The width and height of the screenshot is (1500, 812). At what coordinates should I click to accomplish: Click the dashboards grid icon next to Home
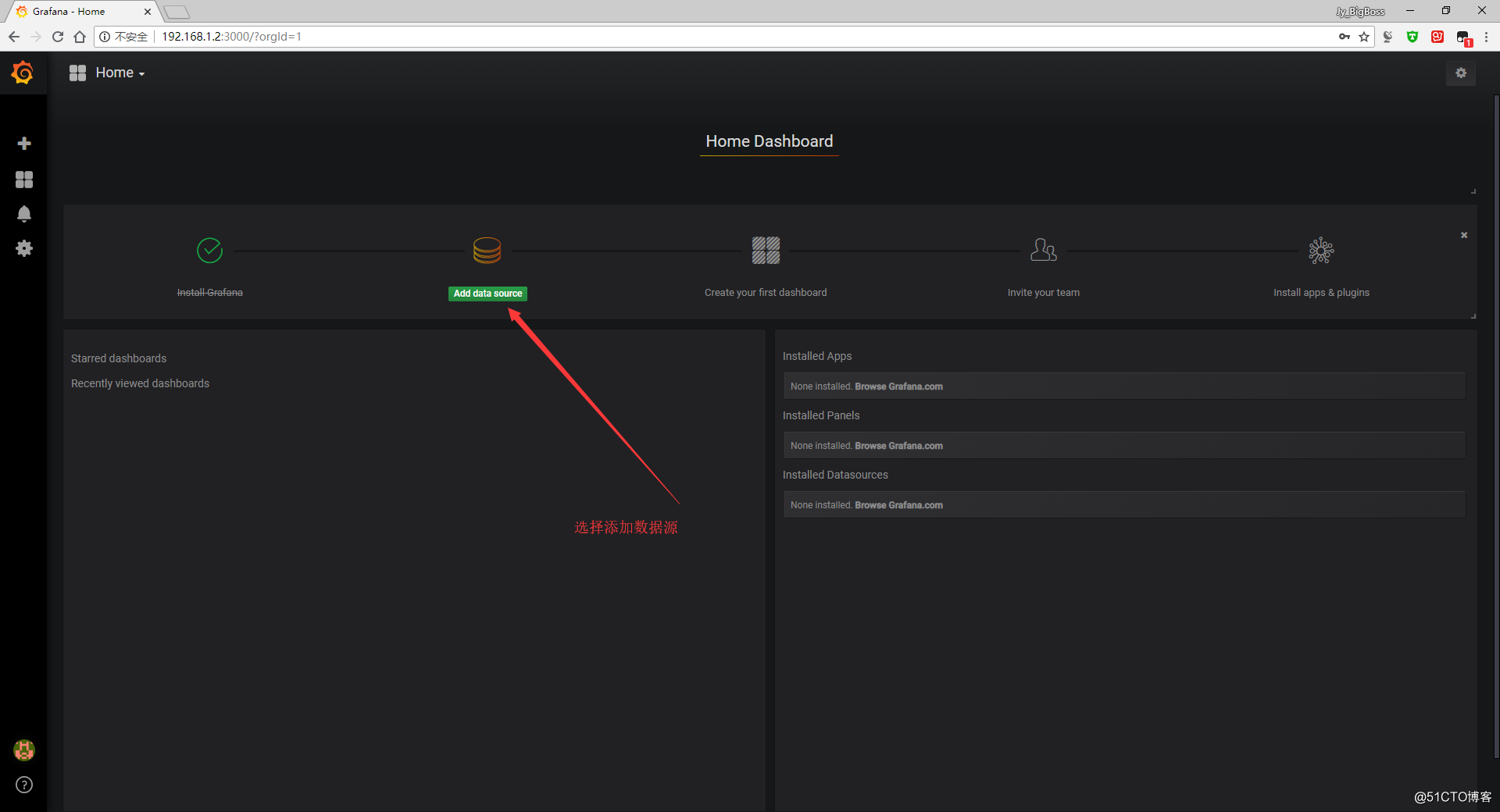(77, 73)
